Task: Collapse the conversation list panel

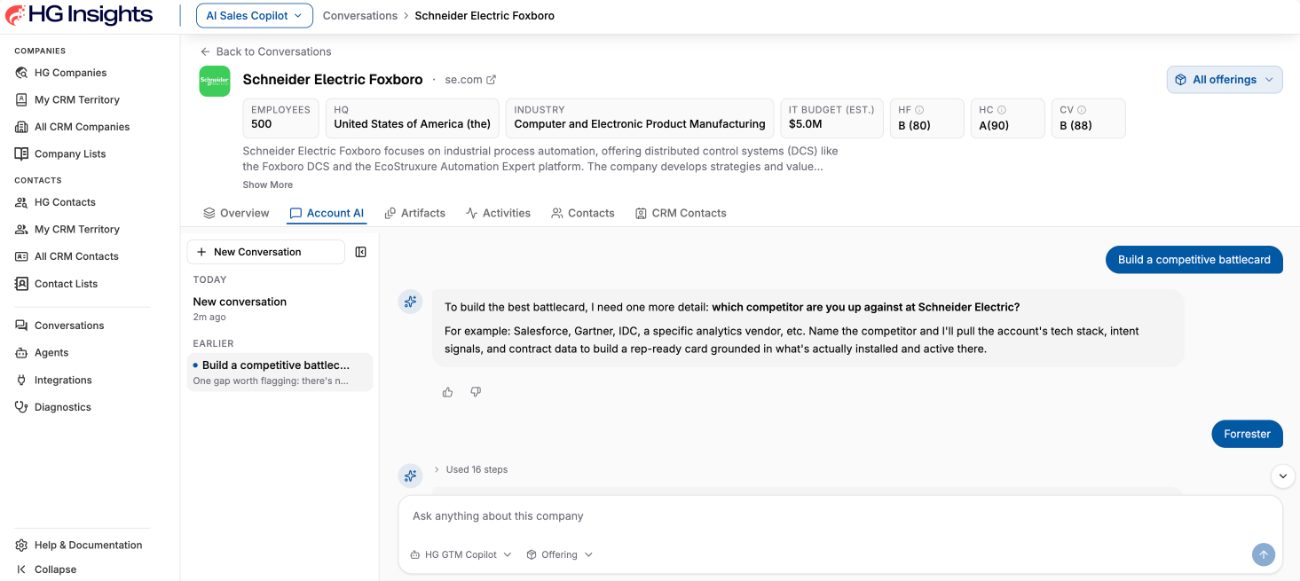Action: 361,252
